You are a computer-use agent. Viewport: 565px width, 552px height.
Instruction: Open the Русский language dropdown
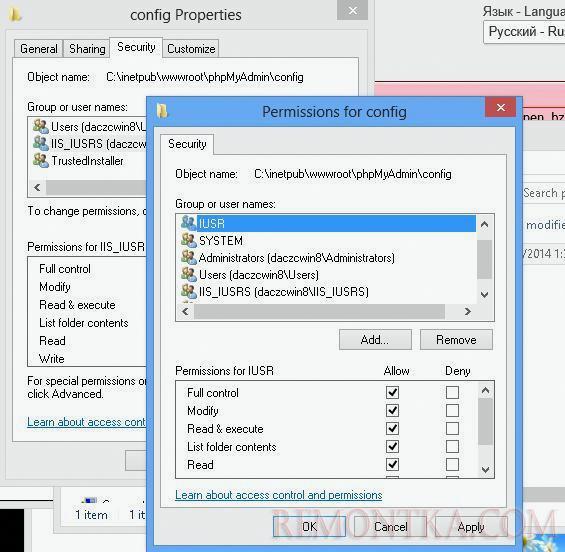coord(524,32)
